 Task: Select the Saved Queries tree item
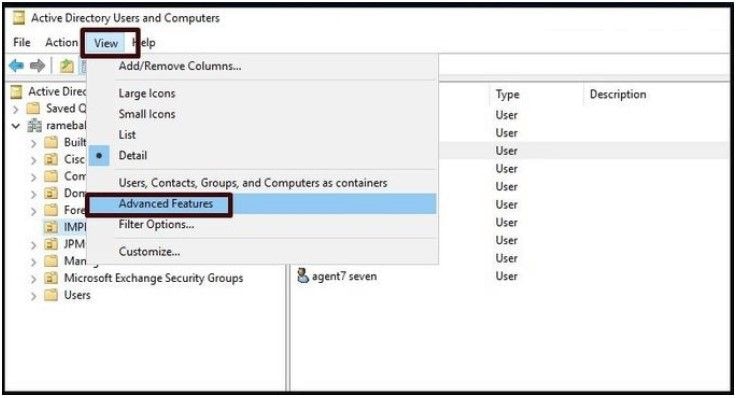pyautogui.click(x=66, y=108)
